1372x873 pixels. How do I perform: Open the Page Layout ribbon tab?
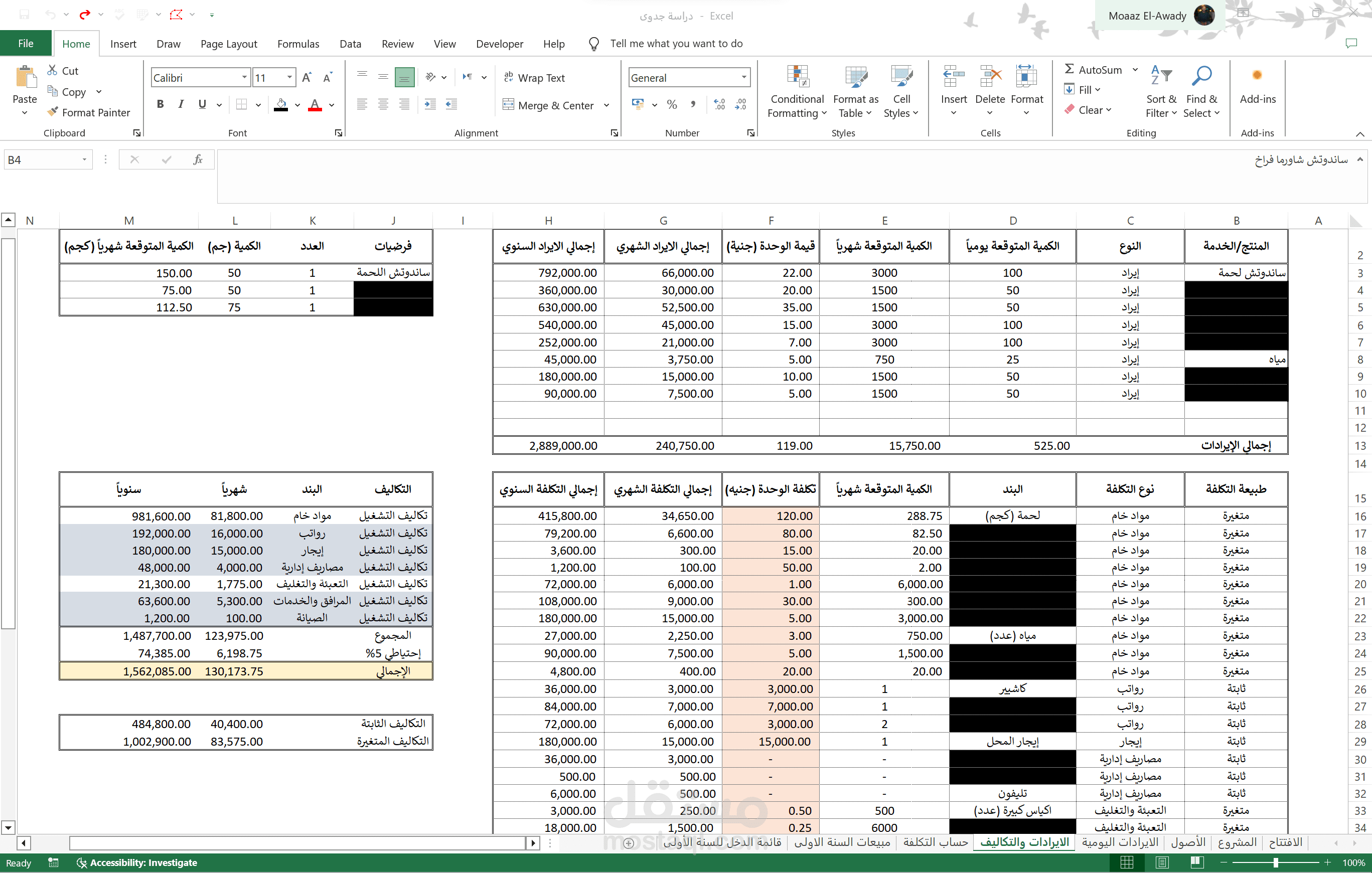coord(228,44)
